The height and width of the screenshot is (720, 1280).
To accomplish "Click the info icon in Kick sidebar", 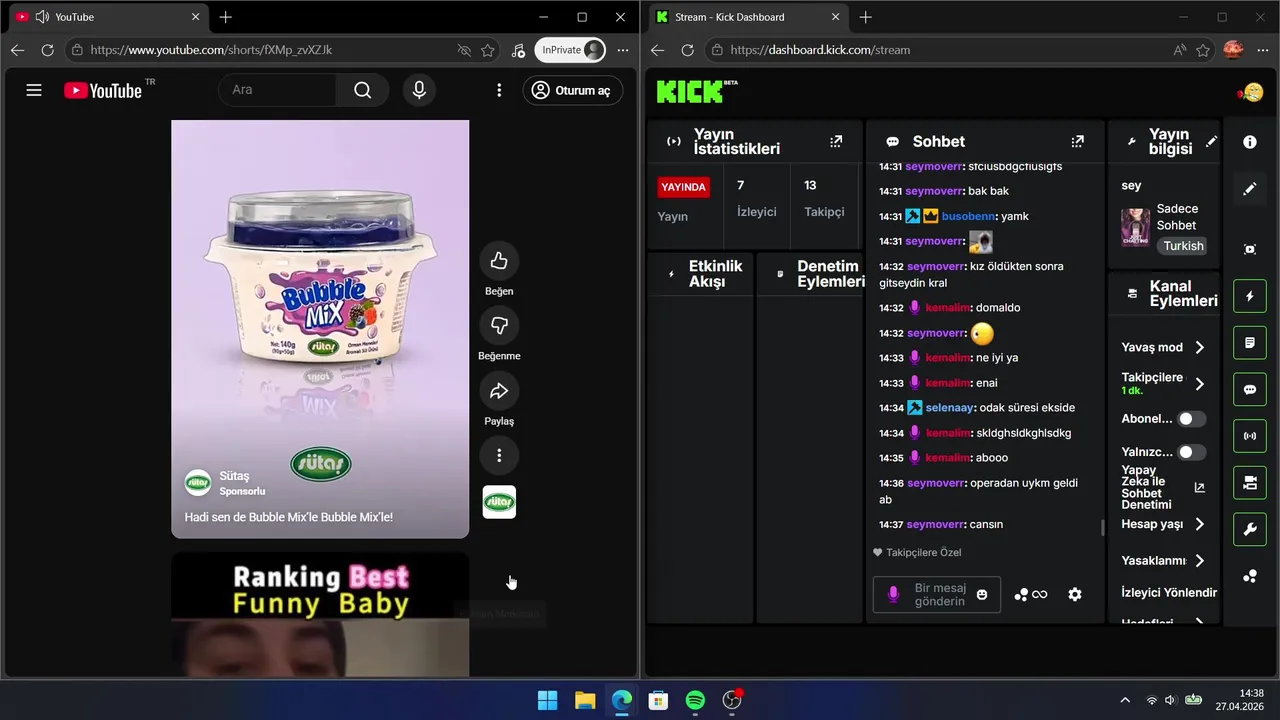I will 1250,142.
